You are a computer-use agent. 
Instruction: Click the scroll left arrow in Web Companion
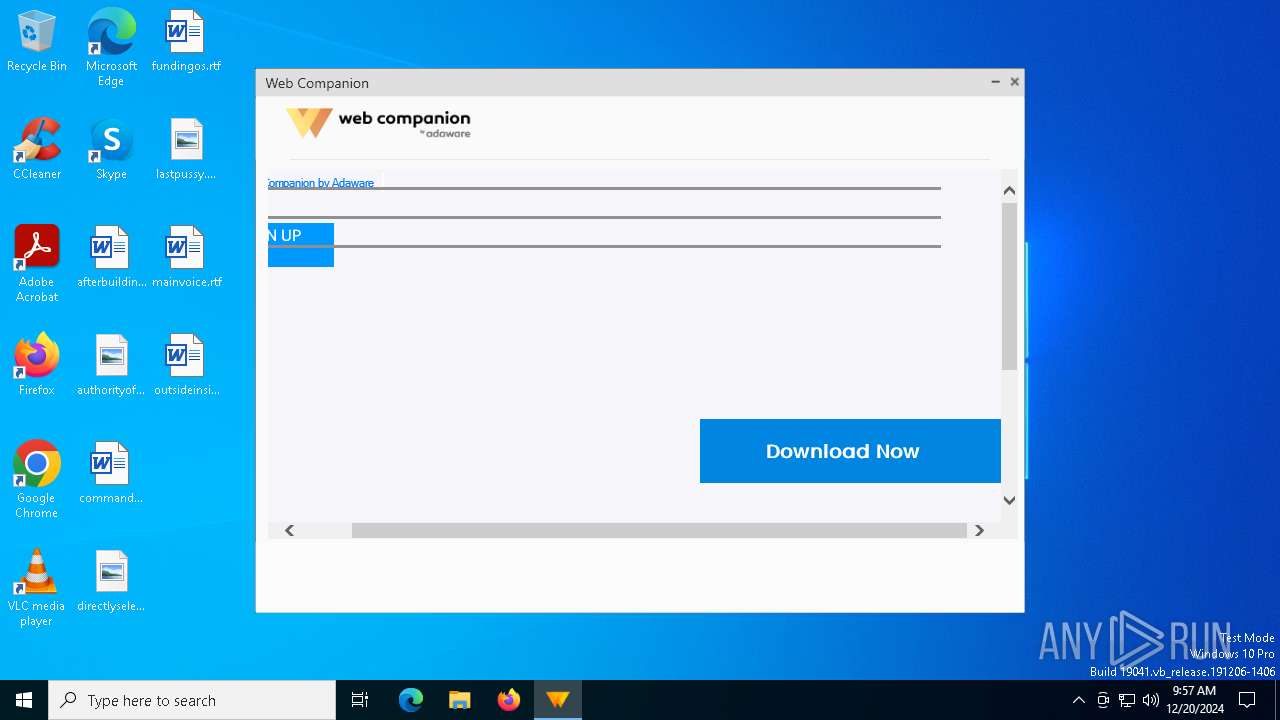[289, 530]
